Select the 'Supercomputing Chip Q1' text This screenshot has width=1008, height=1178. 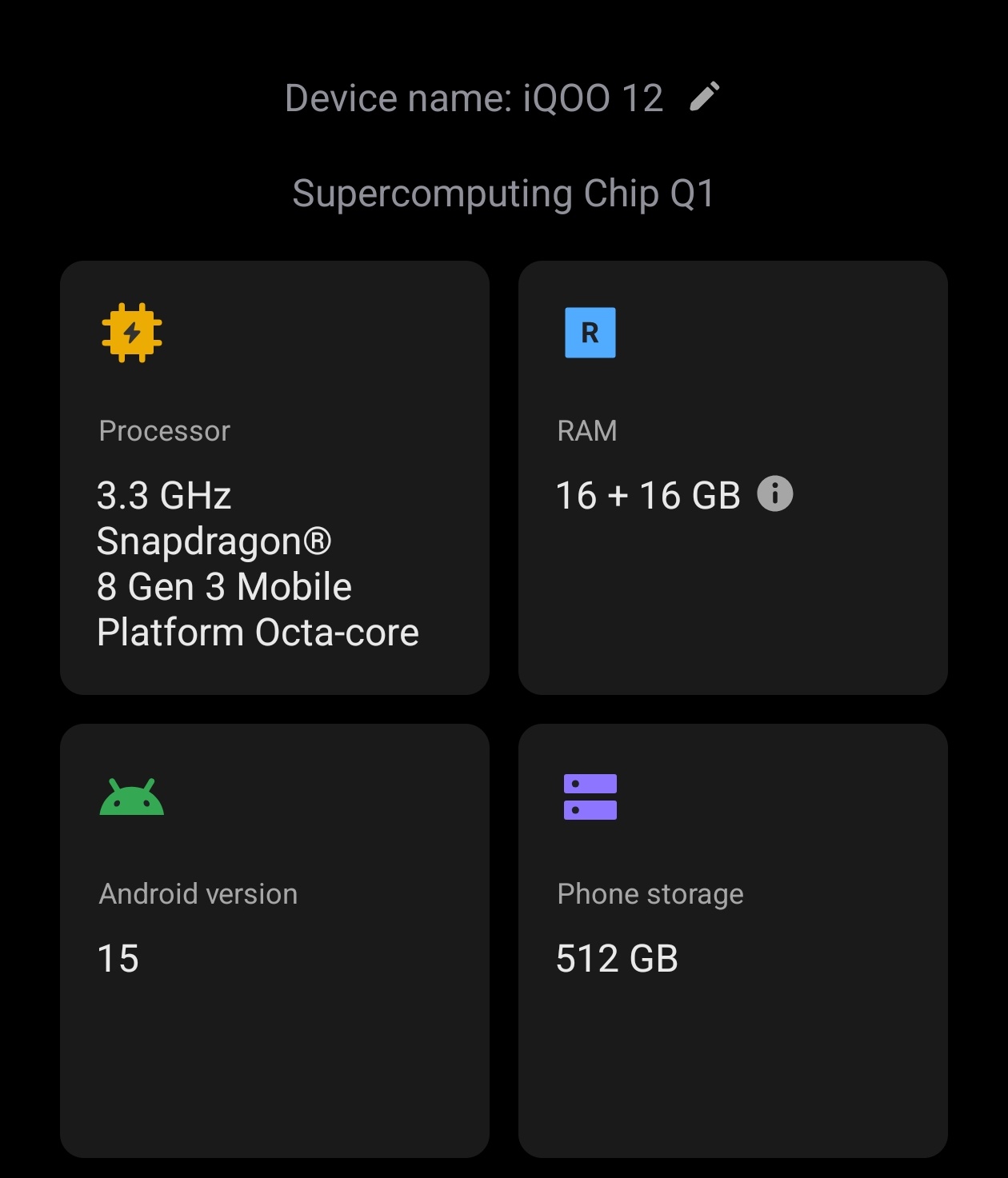click(x=503, y=194)
